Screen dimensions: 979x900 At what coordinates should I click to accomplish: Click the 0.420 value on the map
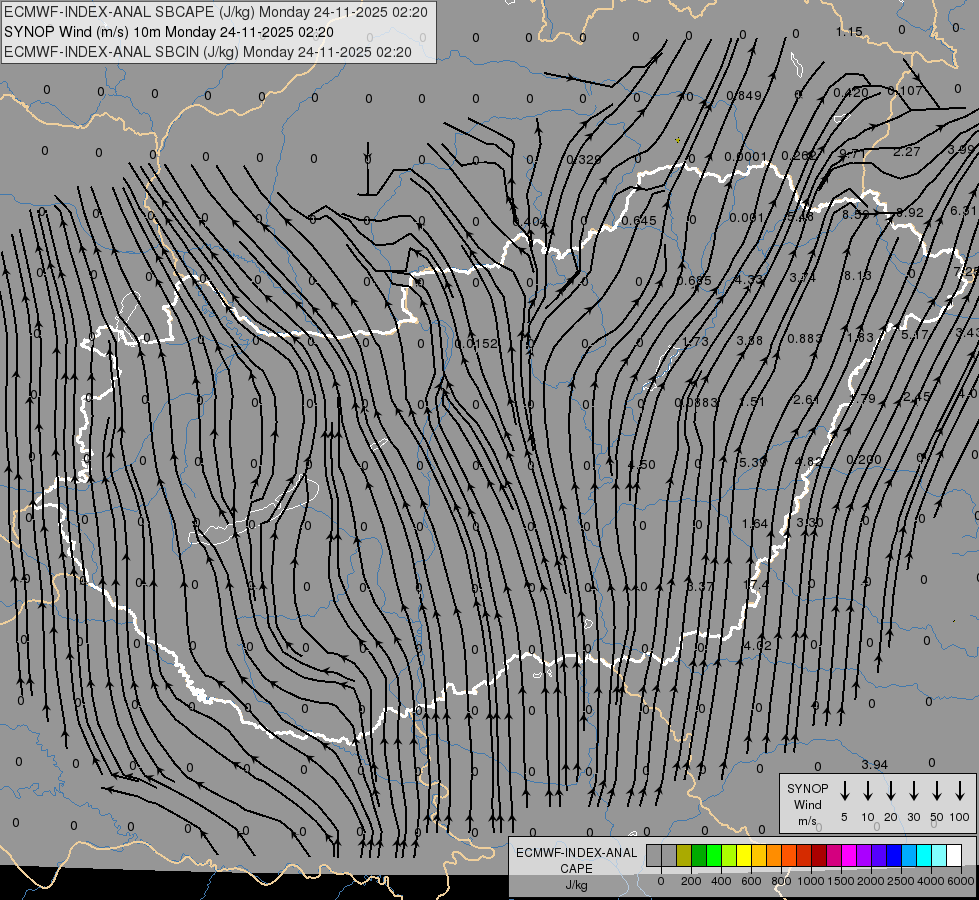851,93
